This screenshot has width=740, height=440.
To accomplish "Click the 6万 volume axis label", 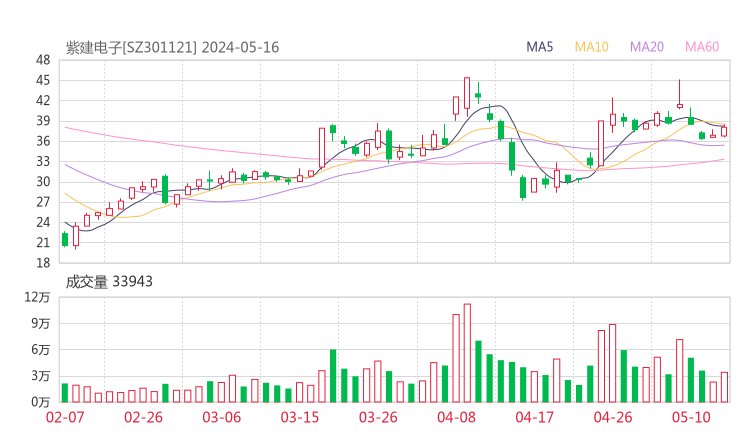I will tap(41, 350).
